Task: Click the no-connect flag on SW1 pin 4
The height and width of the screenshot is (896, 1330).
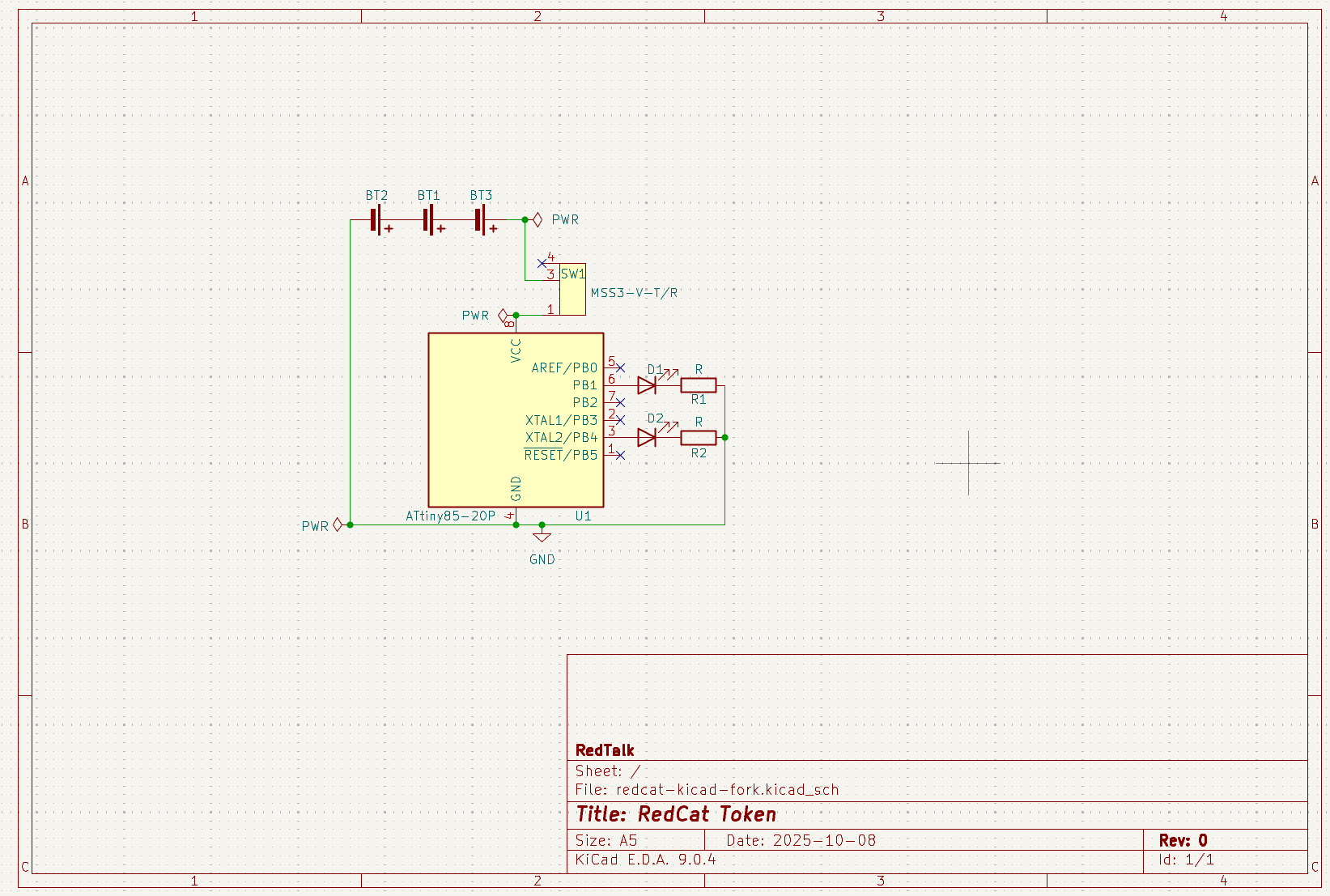Action: coord(541,261)
